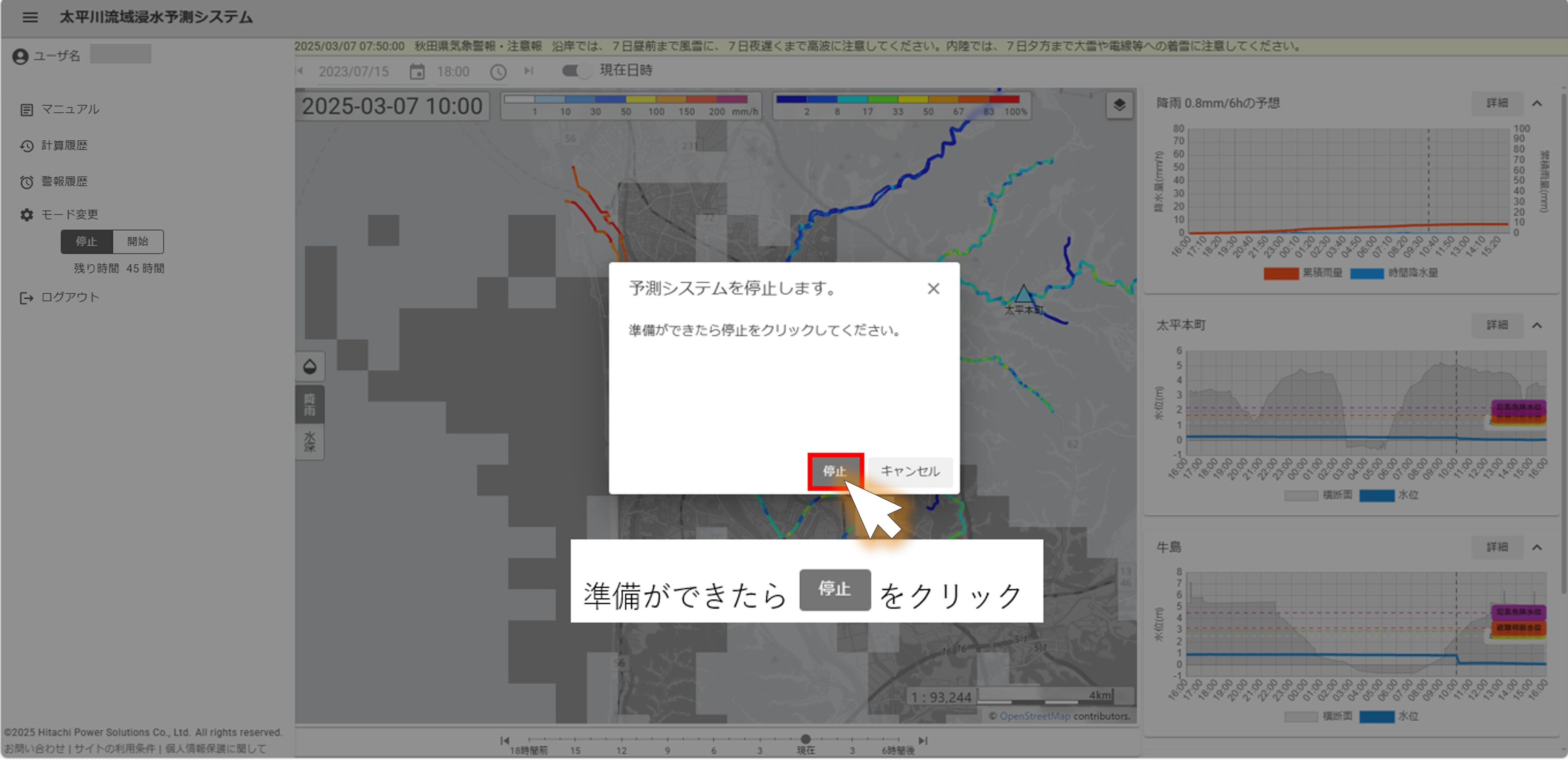Click the キャンセル button
This screenshot has height=760, width=1568.
[909, 471]
